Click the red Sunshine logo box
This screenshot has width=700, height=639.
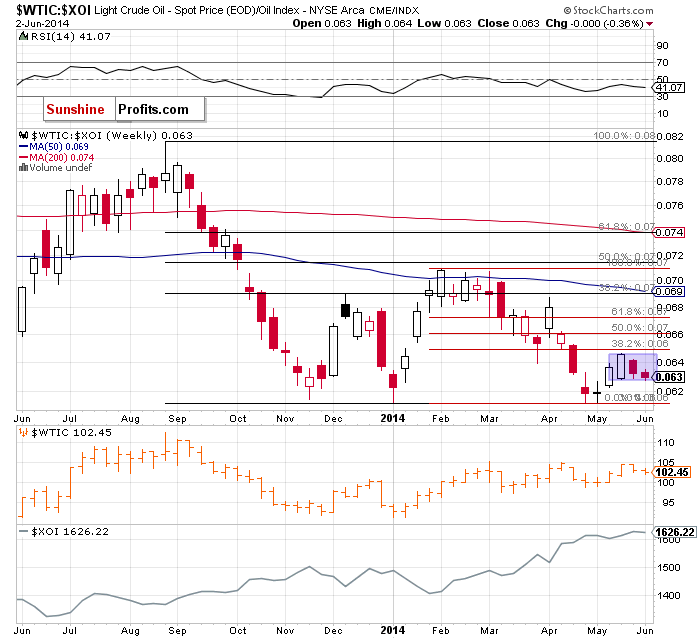pyautogui.click(x=79, y=109)
